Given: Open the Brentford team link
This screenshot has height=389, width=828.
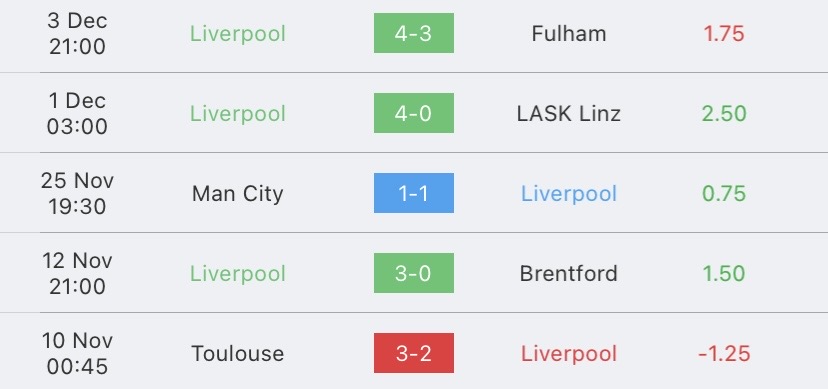Looking at the screenshot, I should point(569,273).
